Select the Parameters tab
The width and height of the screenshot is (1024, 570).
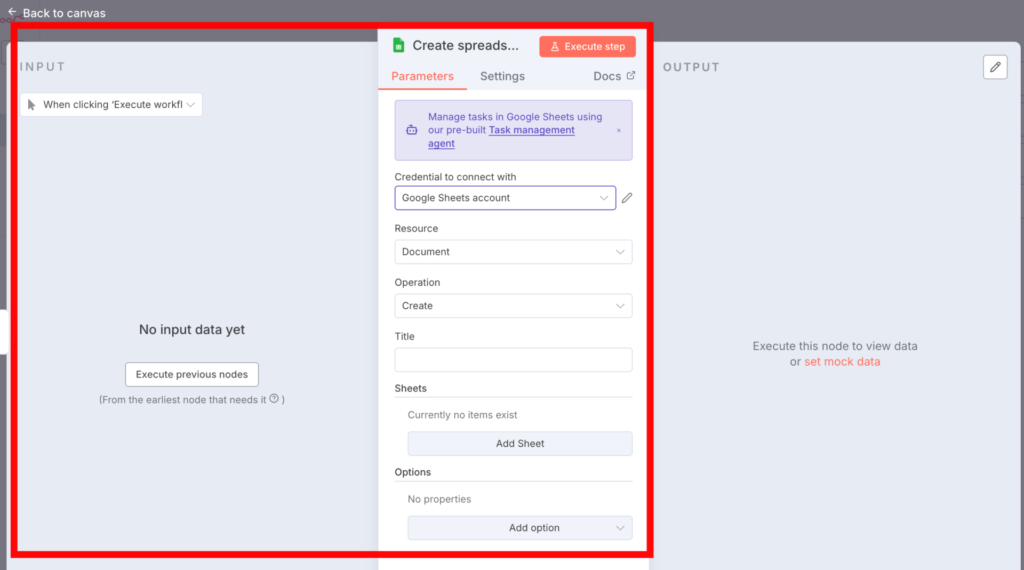(x=422, y=76)
